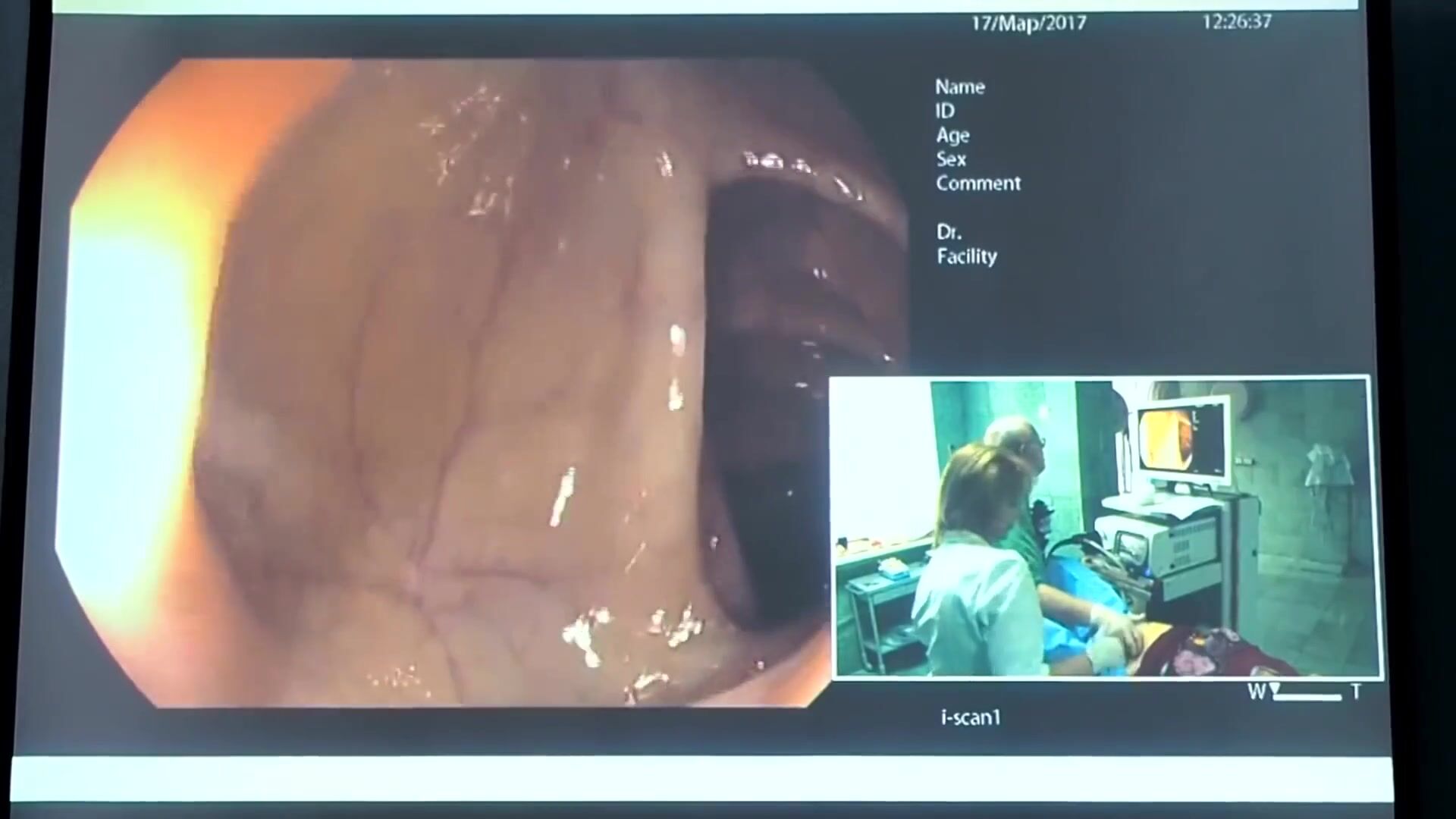Click the Comment field label
Image resolution: width=1456 pixels, height=819 pixels.
tap(978, 184)
